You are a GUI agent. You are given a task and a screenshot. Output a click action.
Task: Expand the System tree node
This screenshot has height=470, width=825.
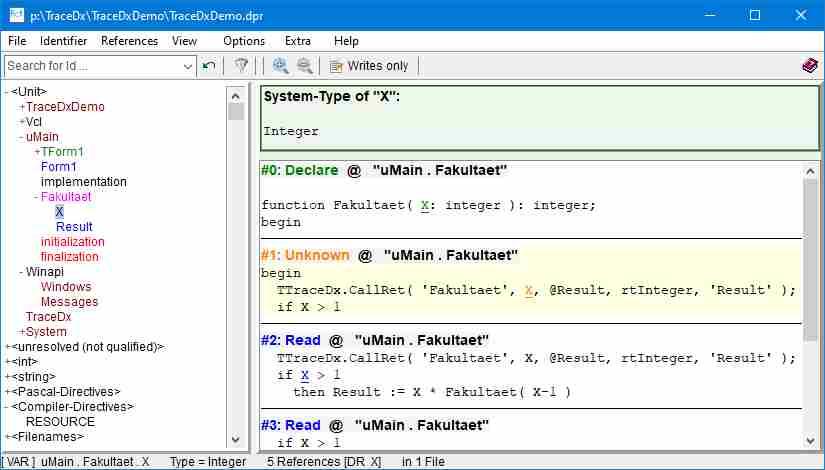[x=22, y=332]
